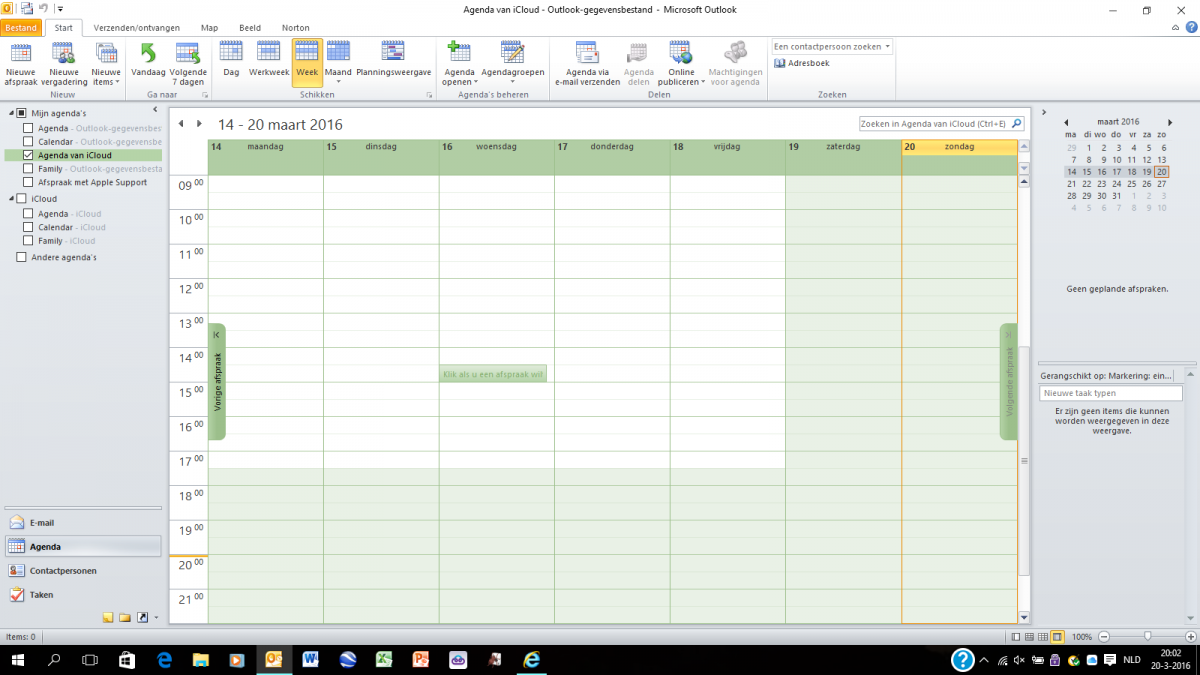The width and height of the screenshot is (1200, 675).
Task: Open the Nieuwe items dropdown
Action: point(106,62)
